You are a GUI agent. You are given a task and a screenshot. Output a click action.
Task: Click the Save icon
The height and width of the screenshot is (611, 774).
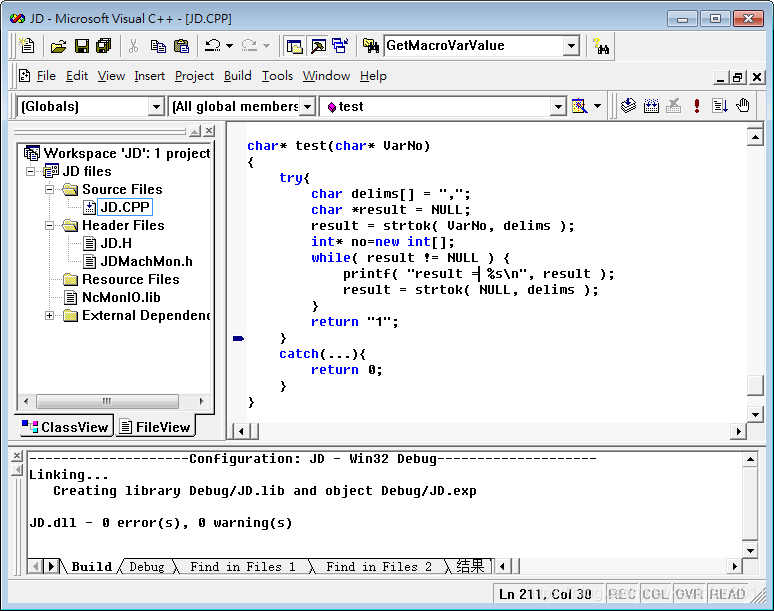click(81, 46)
